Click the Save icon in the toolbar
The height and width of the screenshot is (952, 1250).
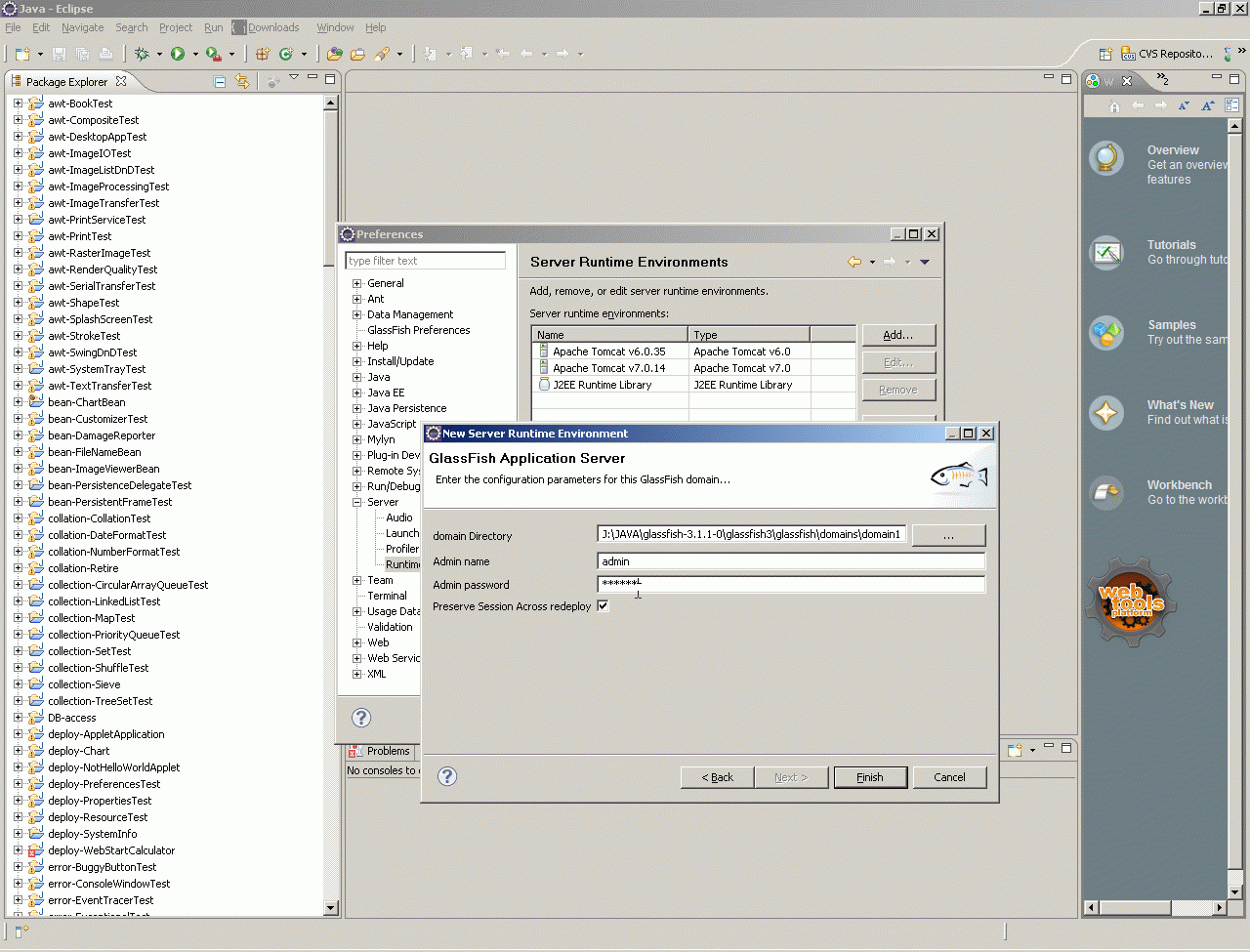tap(59, 54)
